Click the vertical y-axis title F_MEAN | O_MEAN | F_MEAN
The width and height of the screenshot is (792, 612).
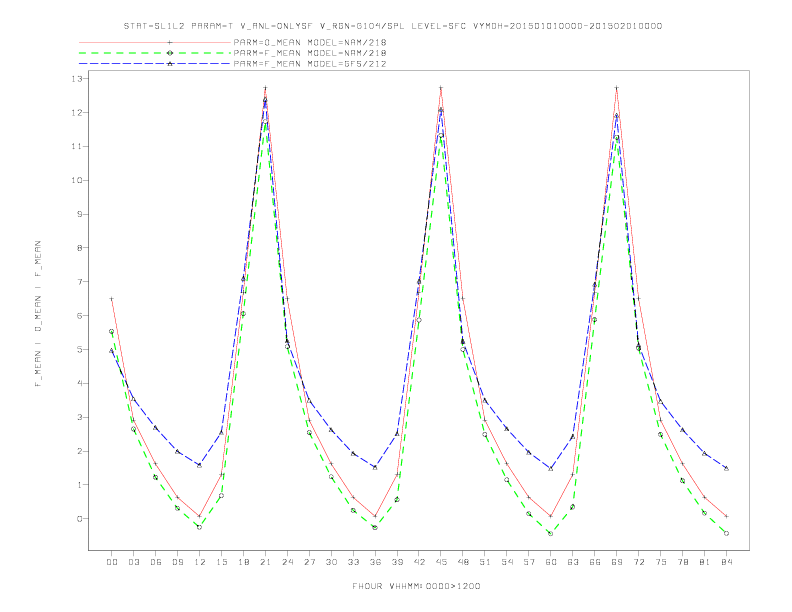(x=38, y=314)
